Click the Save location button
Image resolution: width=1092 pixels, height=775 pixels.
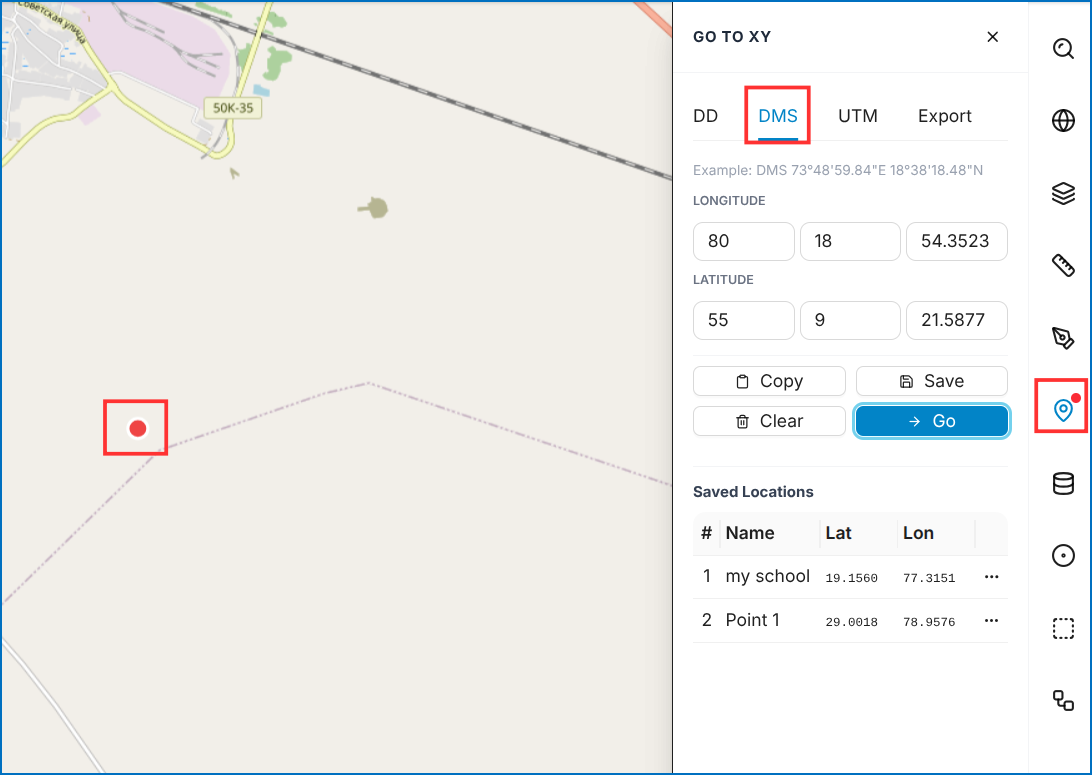tap(932, 381)
